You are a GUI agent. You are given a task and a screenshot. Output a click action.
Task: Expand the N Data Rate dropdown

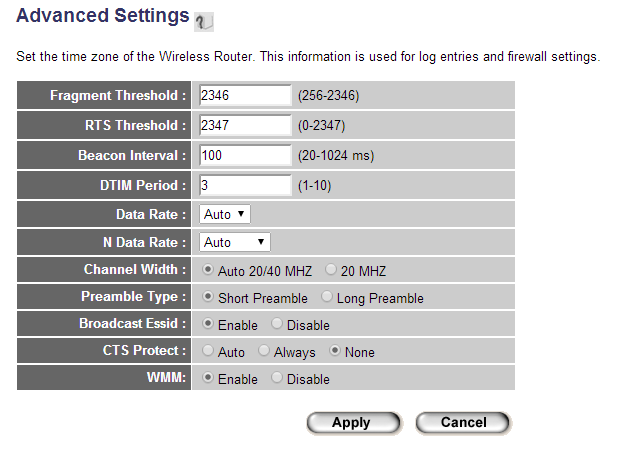tap(234, 242)
